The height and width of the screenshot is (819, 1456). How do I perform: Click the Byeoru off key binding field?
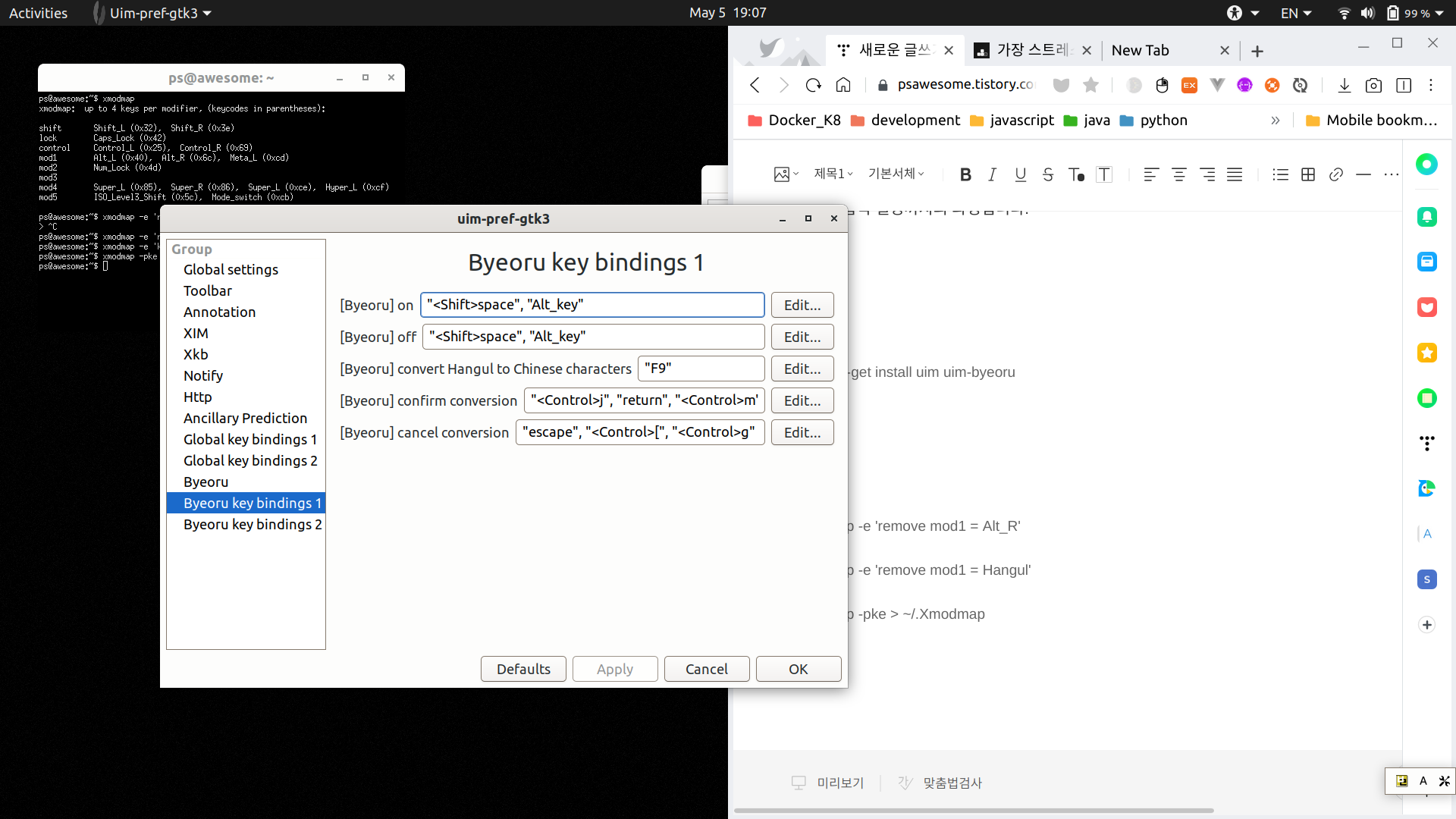coord(593,337)
